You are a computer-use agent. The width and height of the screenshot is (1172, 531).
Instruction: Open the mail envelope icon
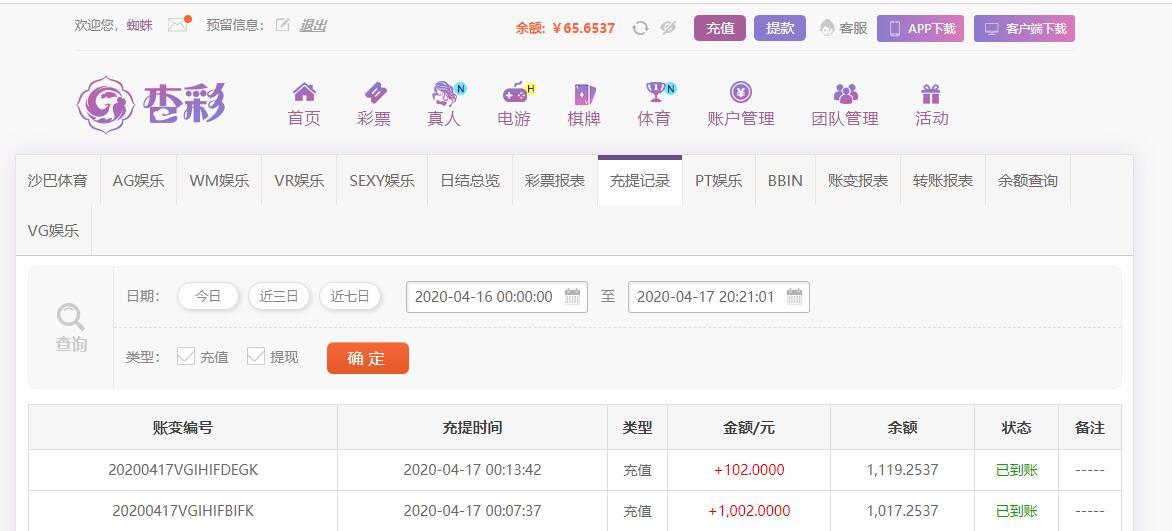(x=177, y=25)
